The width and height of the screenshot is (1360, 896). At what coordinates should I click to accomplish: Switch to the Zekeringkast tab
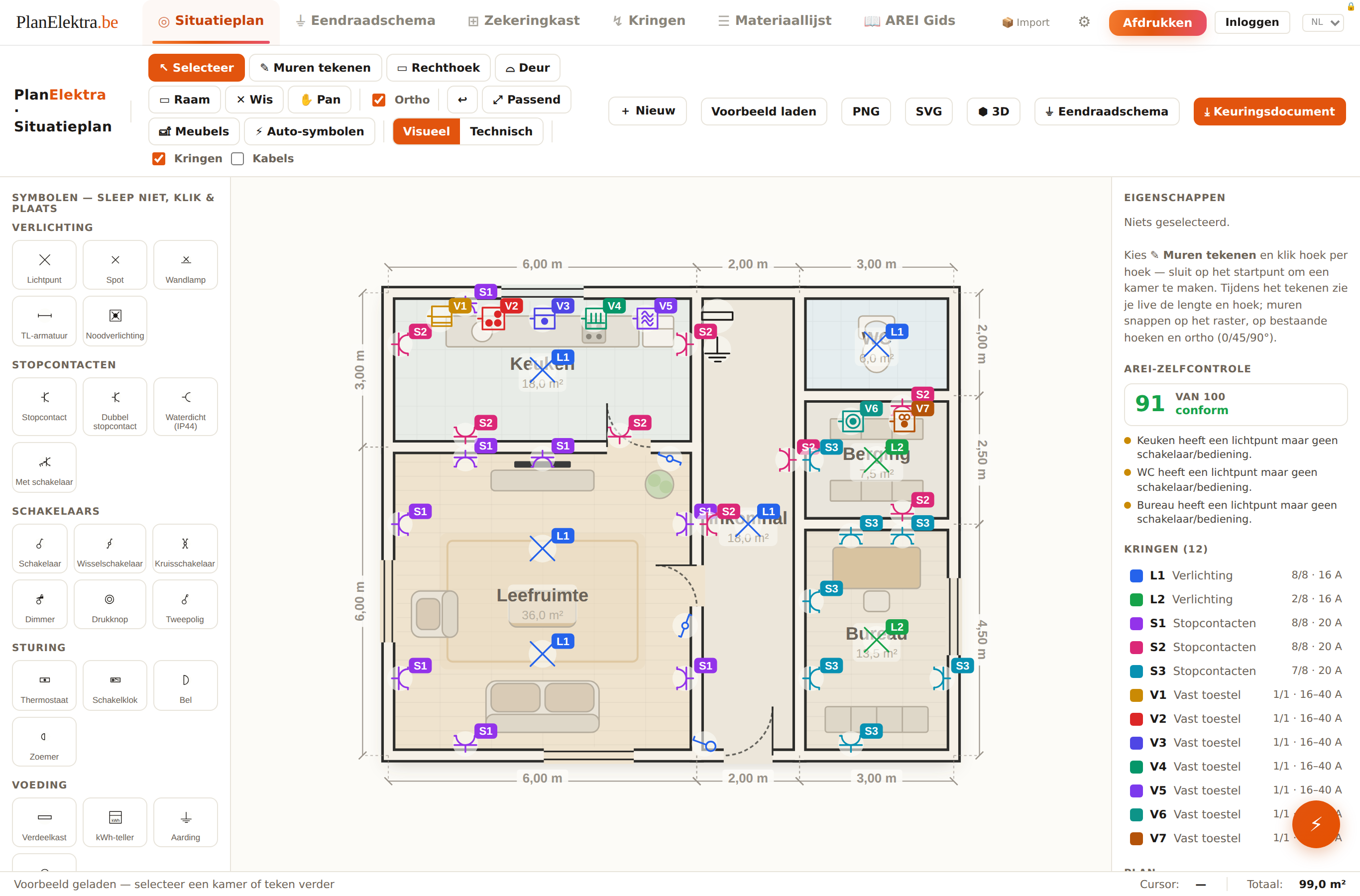pos(523,21)
